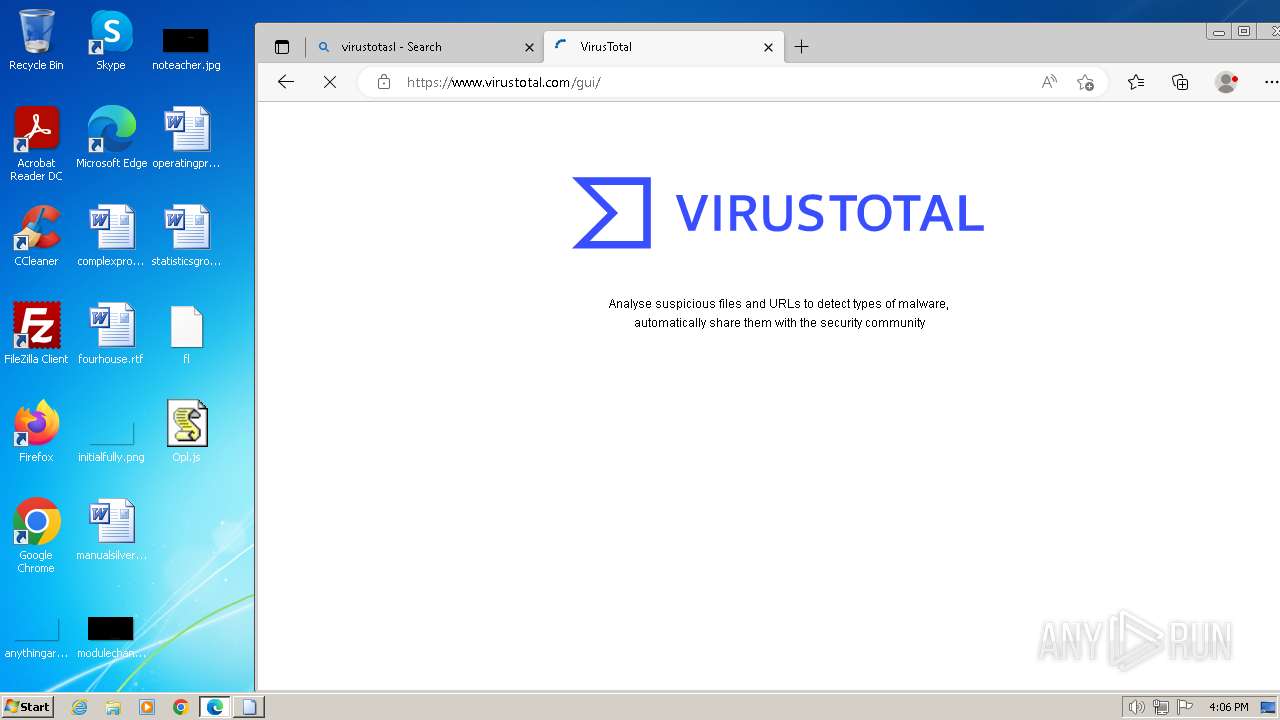Viewport: 1280px width, 720px height.
Task: Select the modulechan... desktop file
Action: point(111,638)
